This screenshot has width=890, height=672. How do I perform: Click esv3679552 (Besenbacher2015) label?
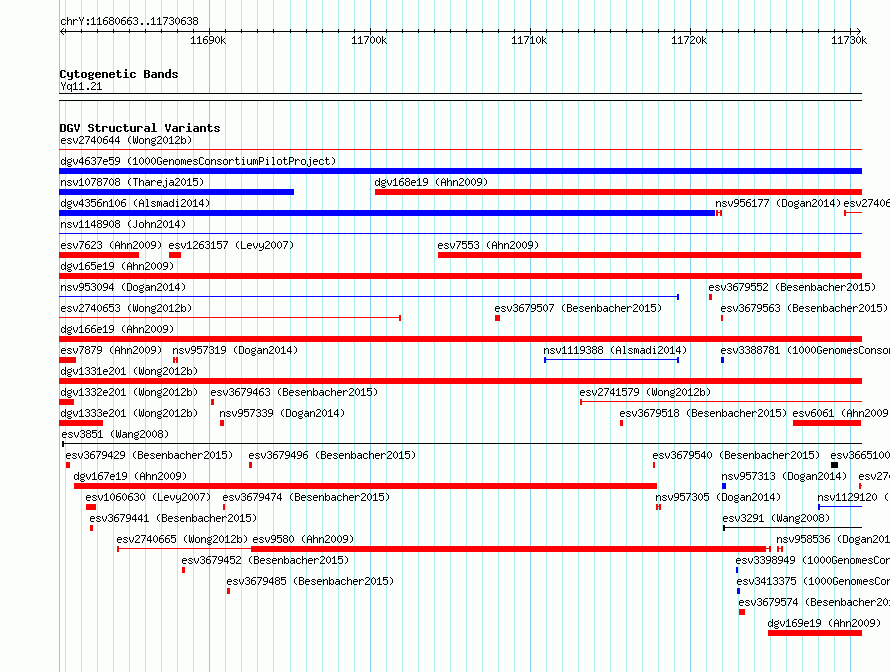(792, 287)
